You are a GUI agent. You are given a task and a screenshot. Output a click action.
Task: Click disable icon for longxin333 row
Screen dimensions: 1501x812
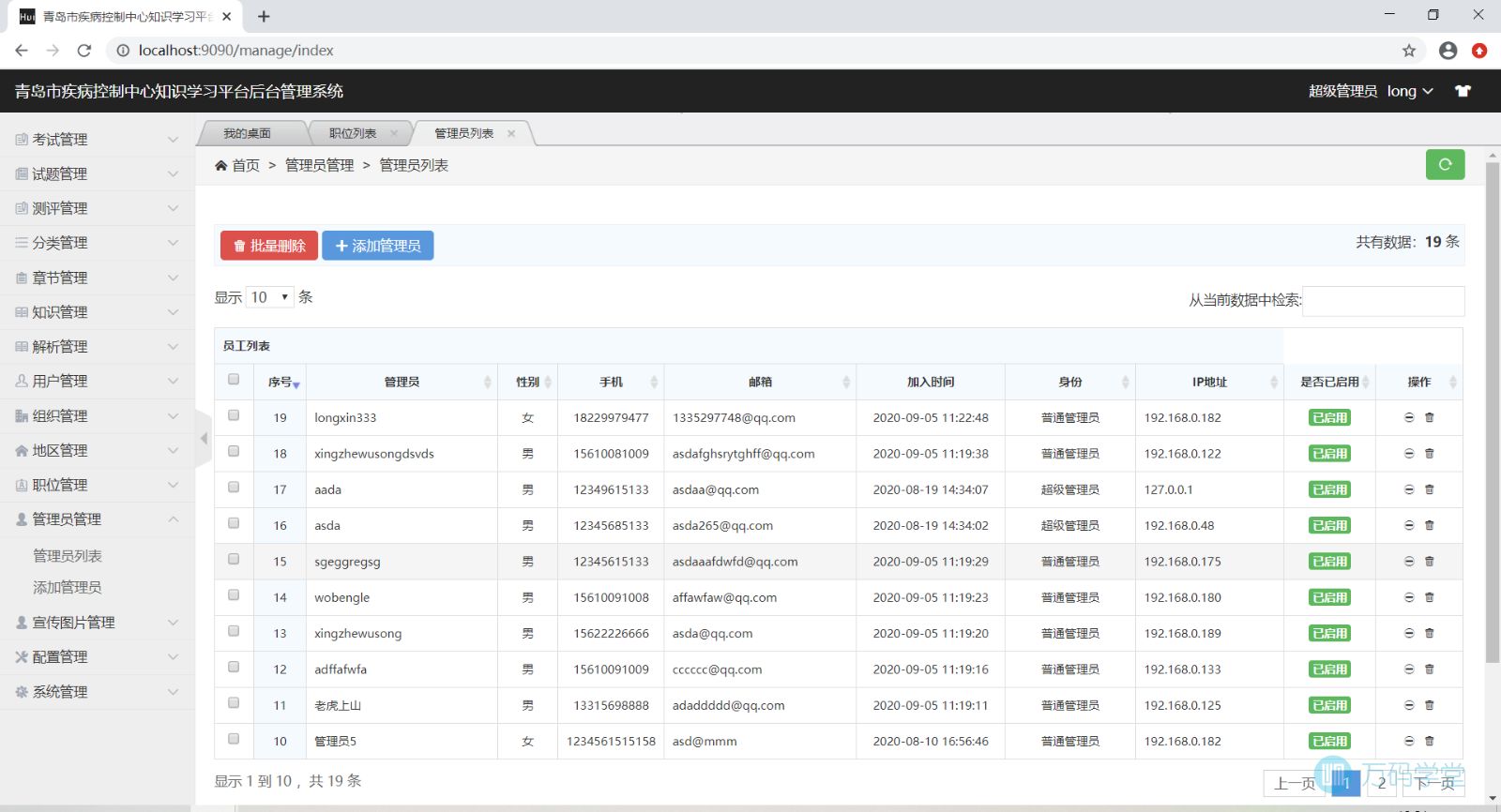tap(1409, 417)
